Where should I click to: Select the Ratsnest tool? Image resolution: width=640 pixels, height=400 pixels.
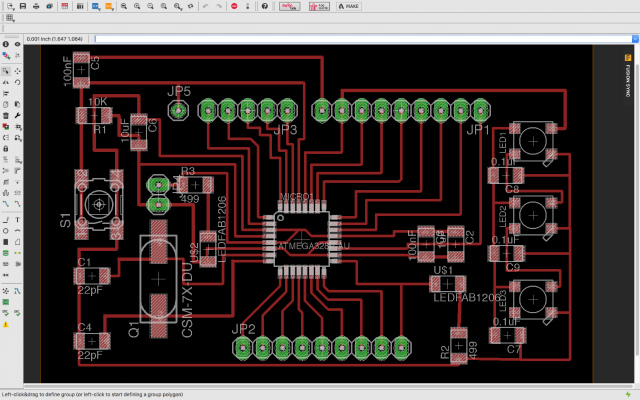(6, 291)
